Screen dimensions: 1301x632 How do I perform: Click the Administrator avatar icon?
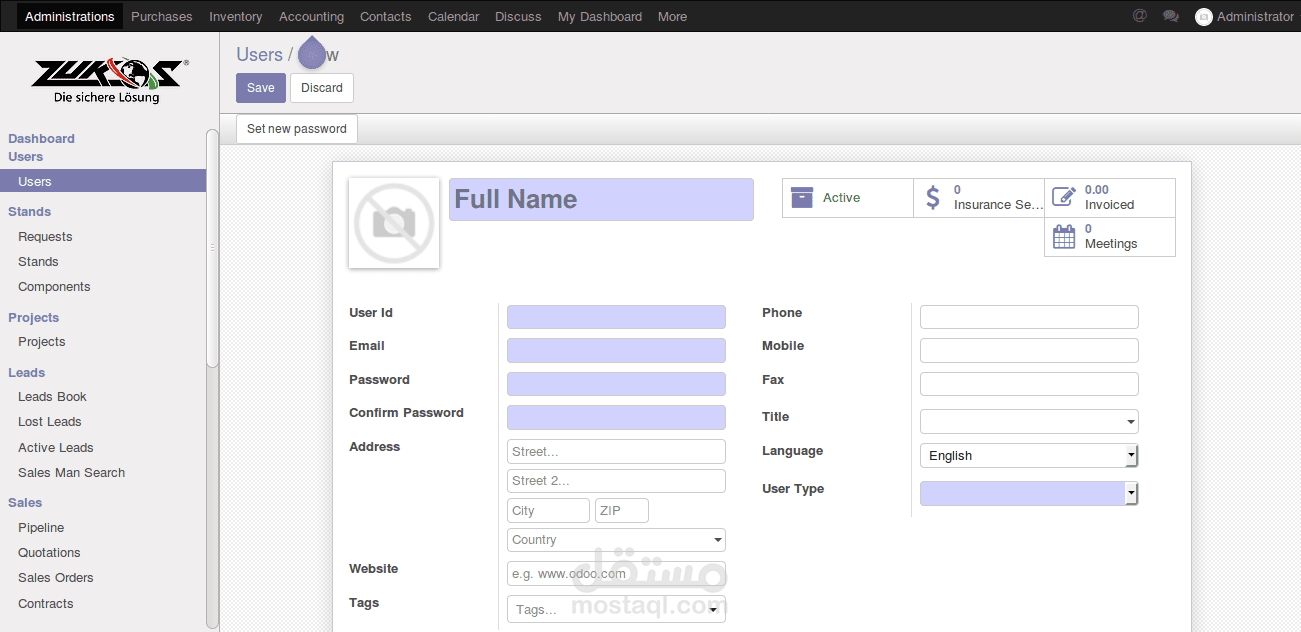point(1203,16)
